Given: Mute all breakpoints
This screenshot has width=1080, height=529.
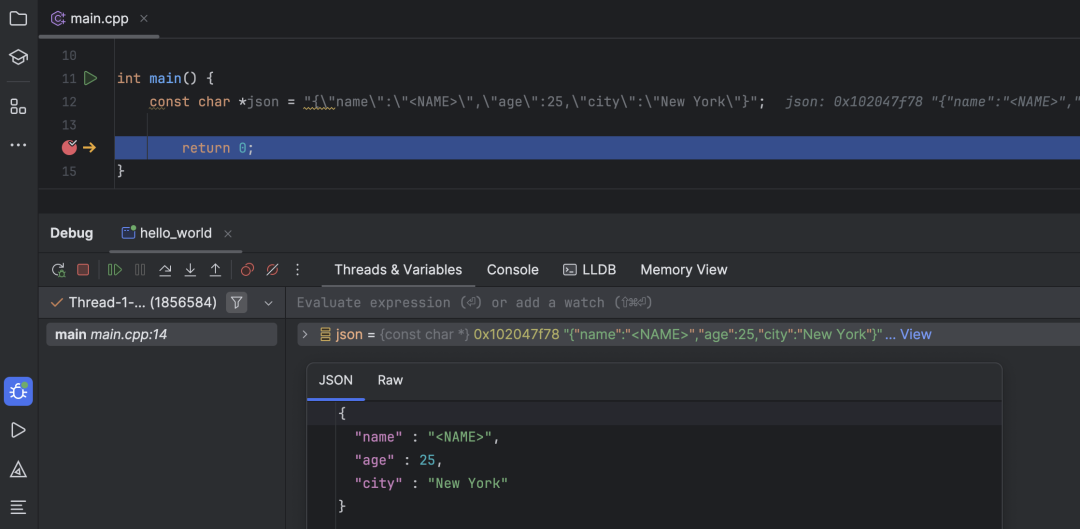Looking at the screenshot, I should pyautogui.click(x=272, y=270).
